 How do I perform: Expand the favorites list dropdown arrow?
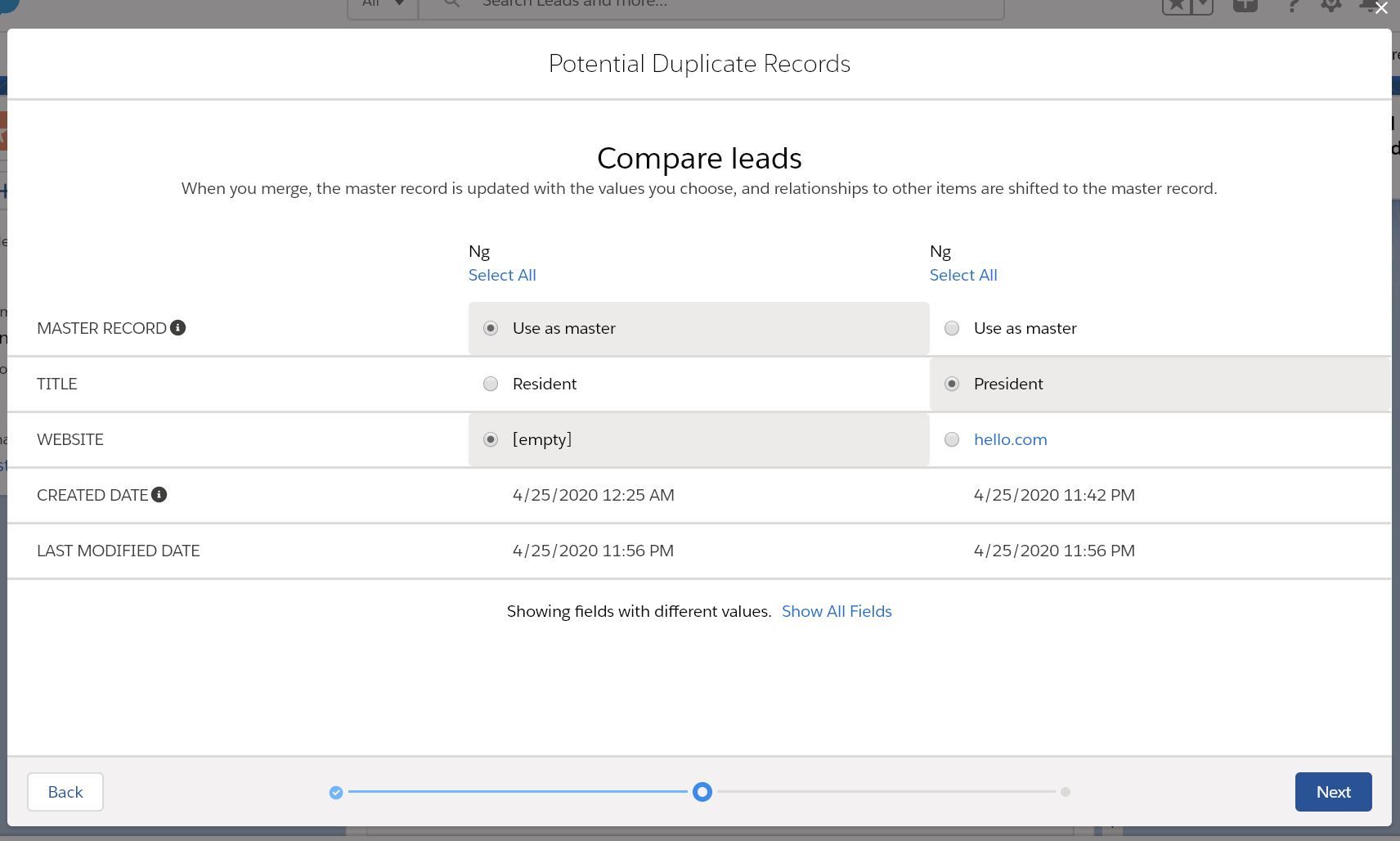(1201, 5)
